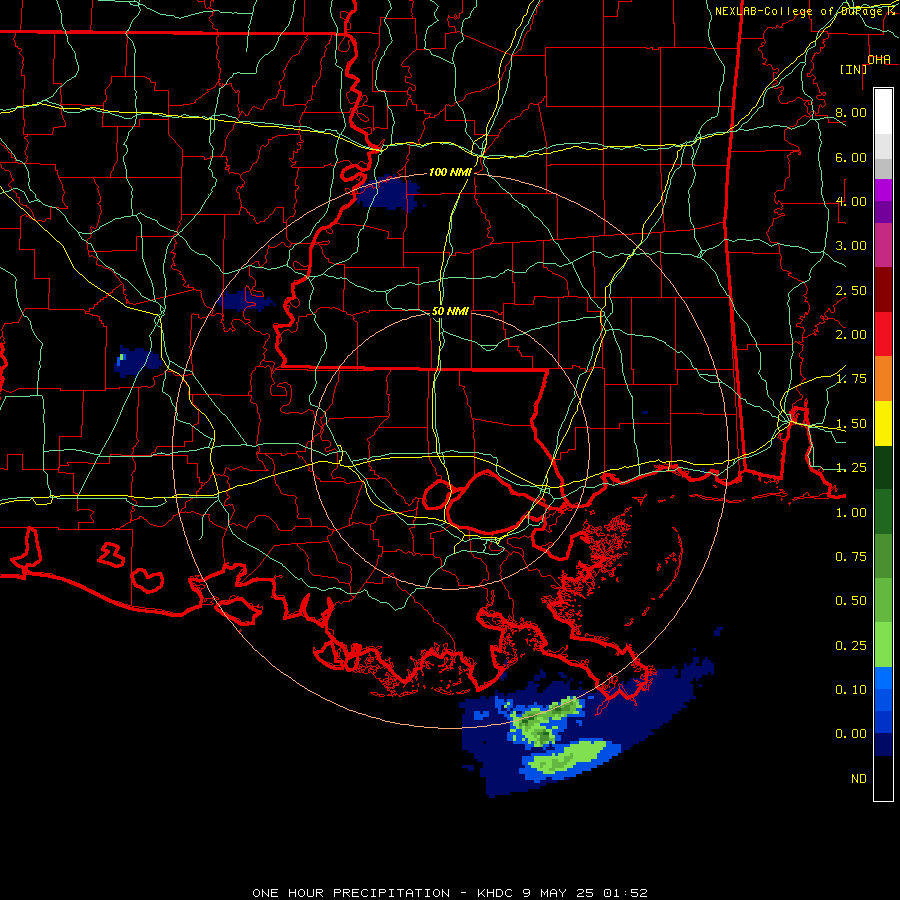Click the ONE HOUR PRECIPITATION title text
Viewport: 900px width, 900px height.
(x=351, y=893)
